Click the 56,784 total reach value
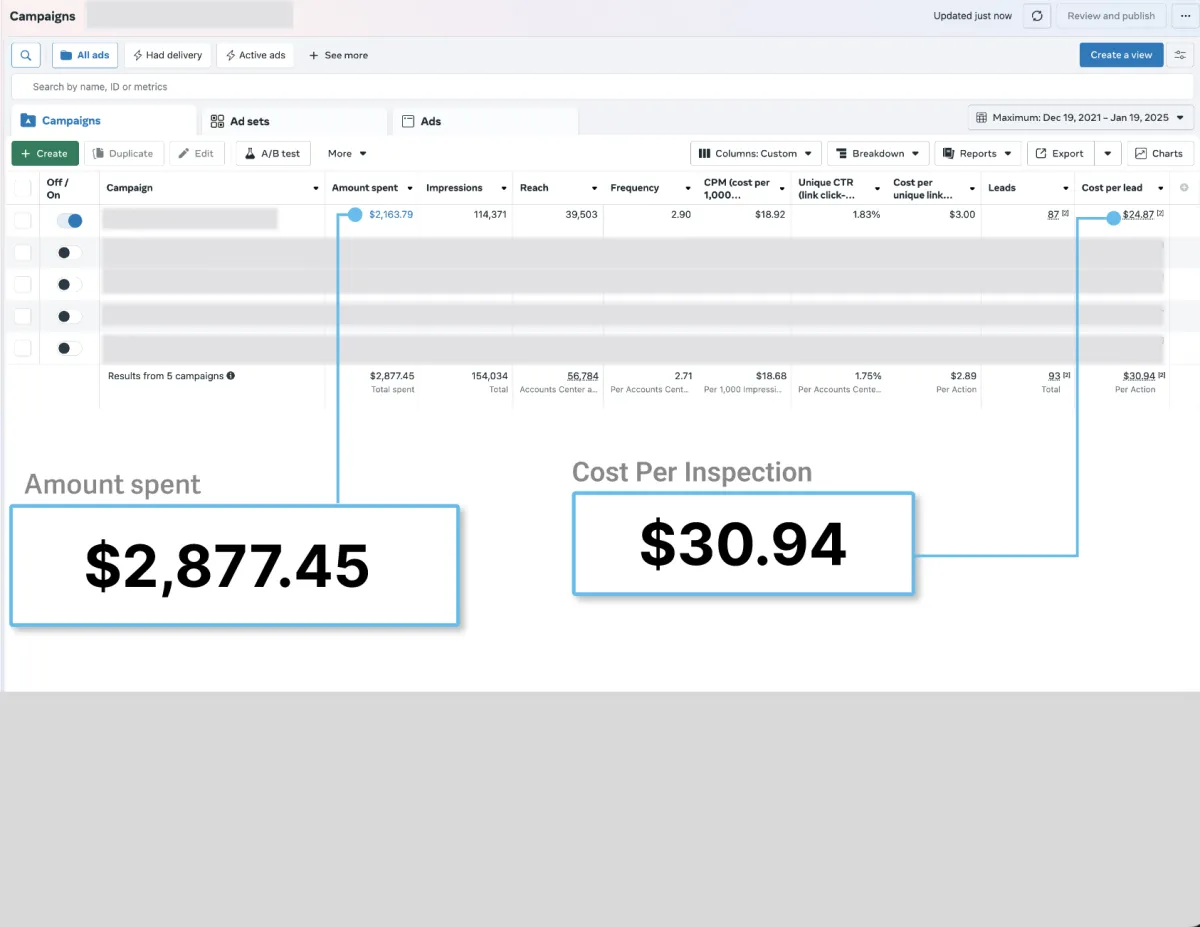This screenshot has height=927, width=1200. click(x=583, y=376)
